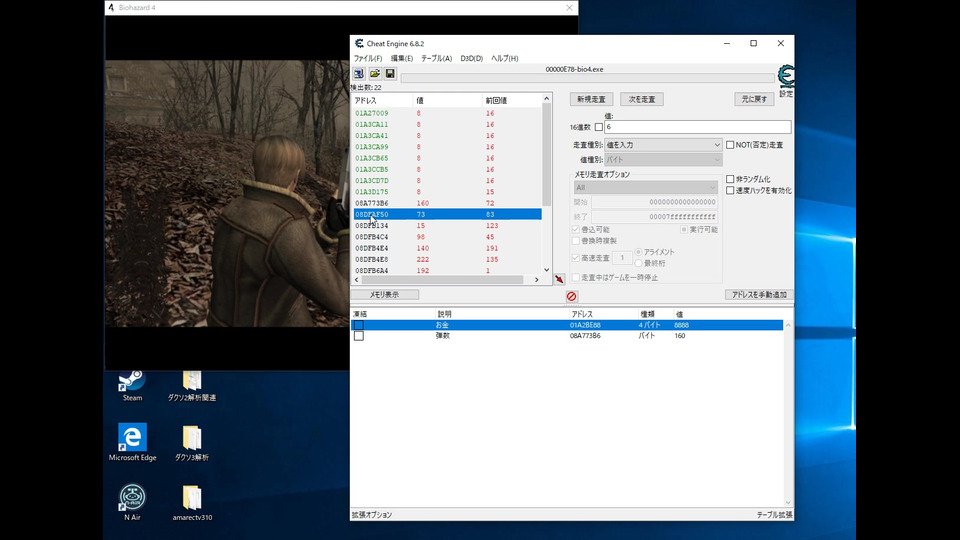Viewport: 960px width, 540px height.
Task: Open the N Air desktop icon
Action: pos(132,498)
